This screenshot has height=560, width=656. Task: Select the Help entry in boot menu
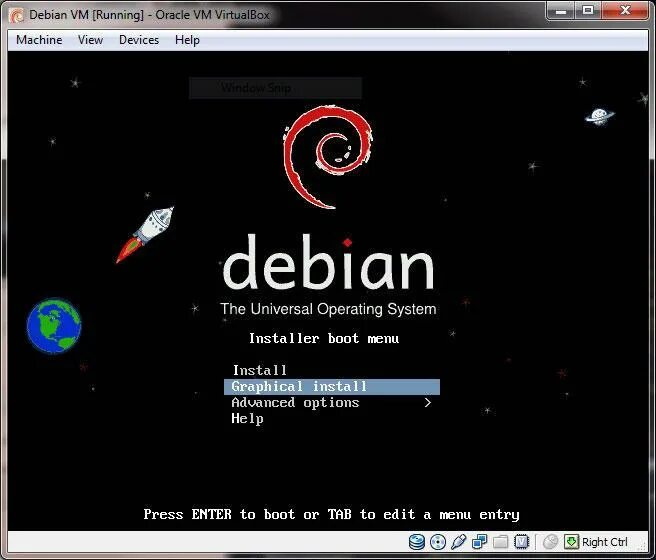[x=247, y=419]
